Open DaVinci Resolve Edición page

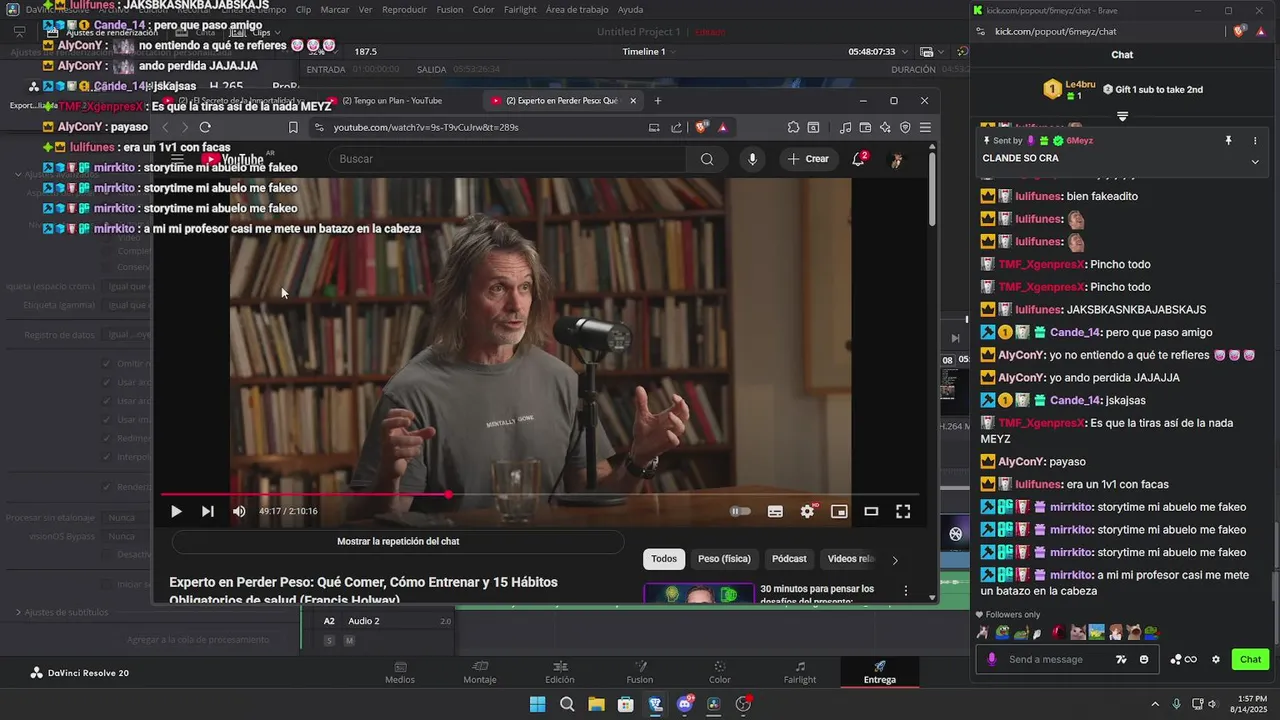click(560, 672)
